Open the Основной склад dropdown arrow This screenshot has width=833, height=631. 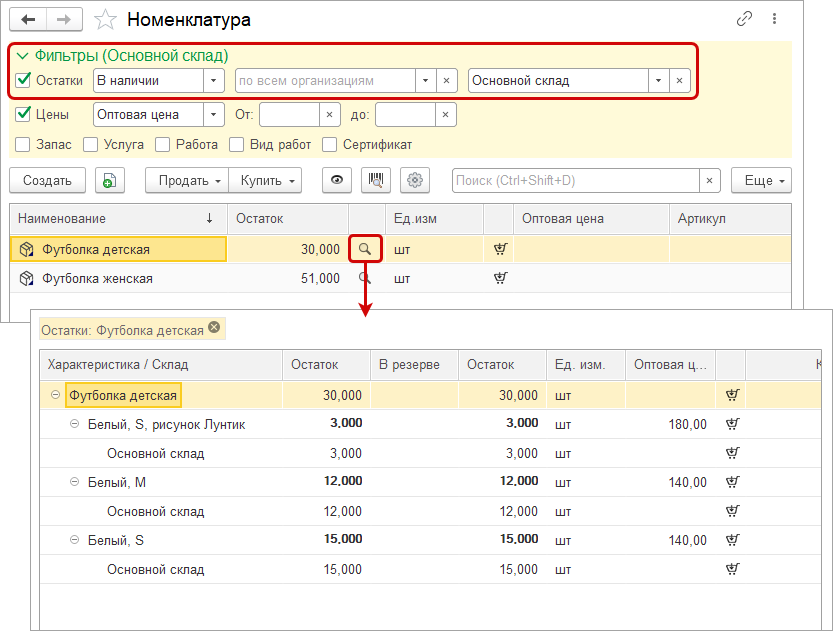click(658, 81)
